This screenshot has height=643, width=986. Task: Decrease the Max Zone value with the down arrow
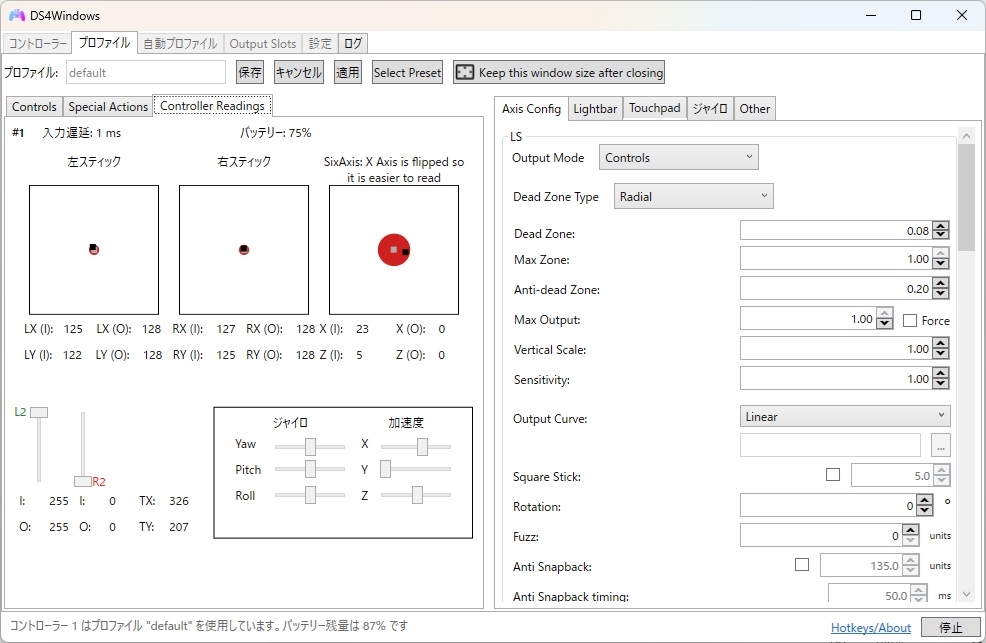point(941,263)
